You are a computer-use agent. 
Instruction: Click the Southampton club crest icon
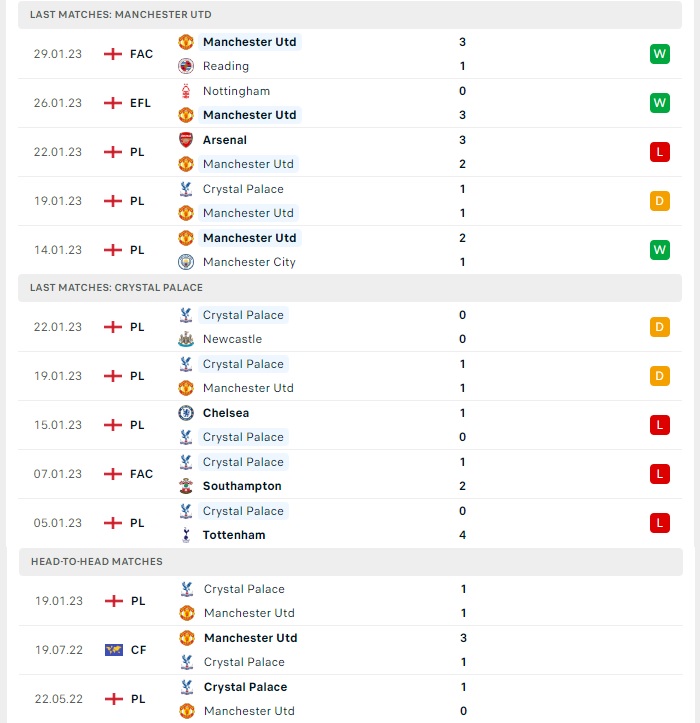click(x=186, y=486)
